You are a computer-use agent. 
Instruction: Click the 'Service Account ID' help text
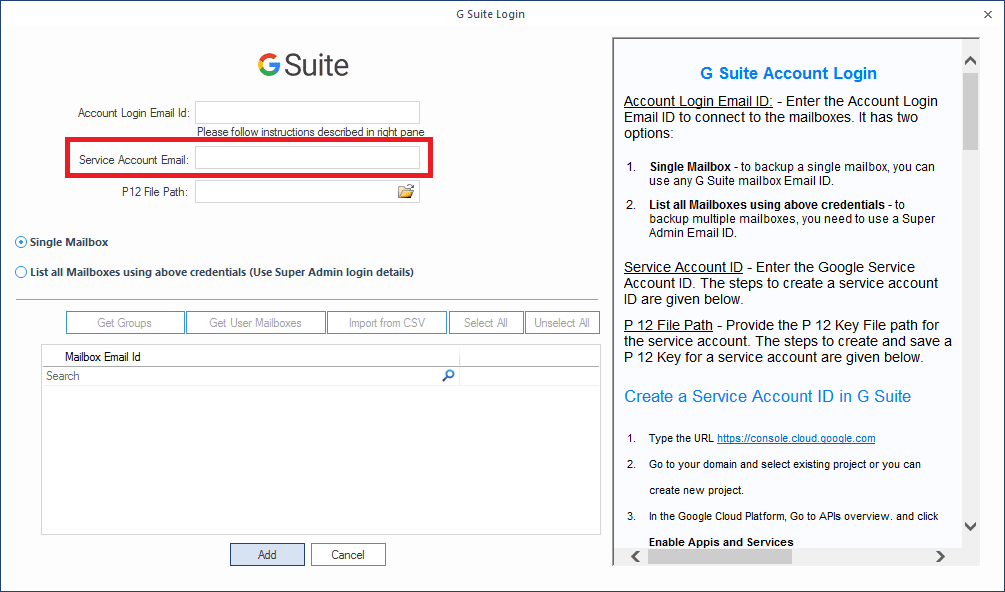tap(683, 267)
